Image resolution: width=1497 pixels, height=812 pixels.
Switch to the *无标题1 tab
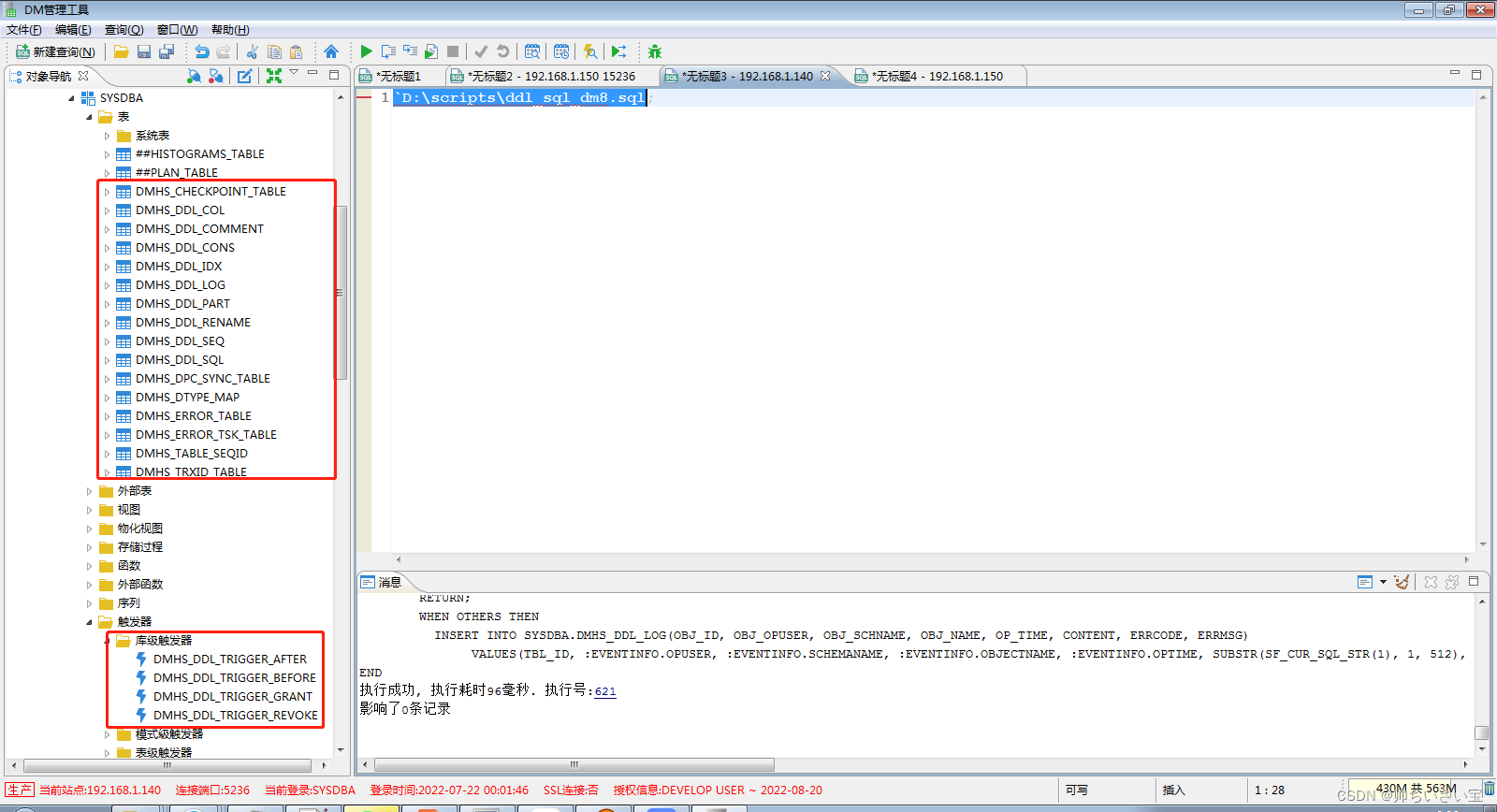(399, 77)
